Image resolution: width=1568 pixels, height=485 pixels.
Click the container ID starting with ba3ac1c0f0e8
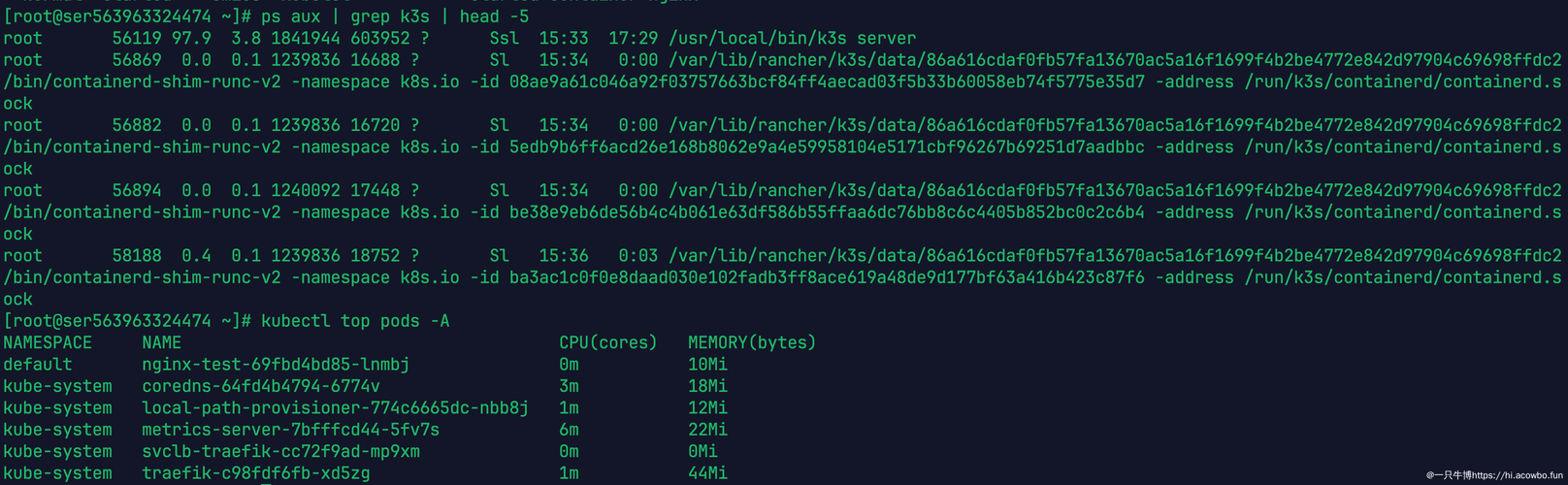point(827,277)
